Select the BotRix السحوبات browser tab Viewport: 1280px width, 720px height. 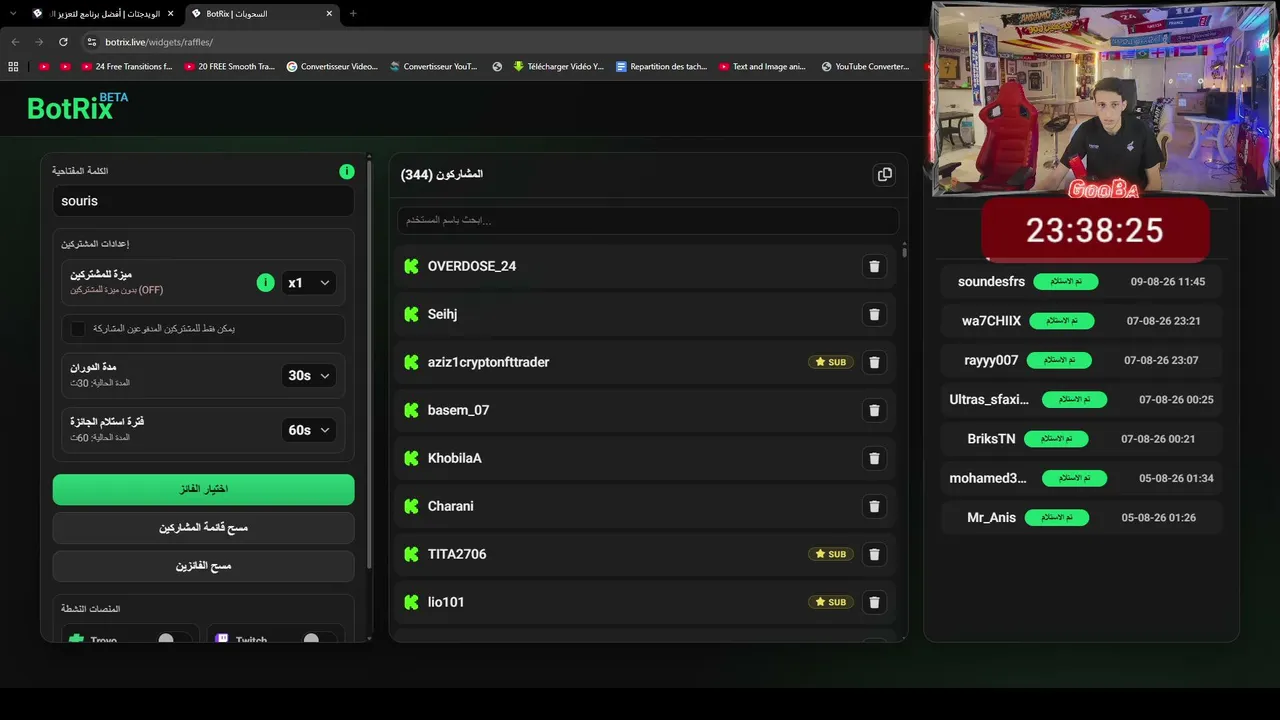(x=262, y=14)
